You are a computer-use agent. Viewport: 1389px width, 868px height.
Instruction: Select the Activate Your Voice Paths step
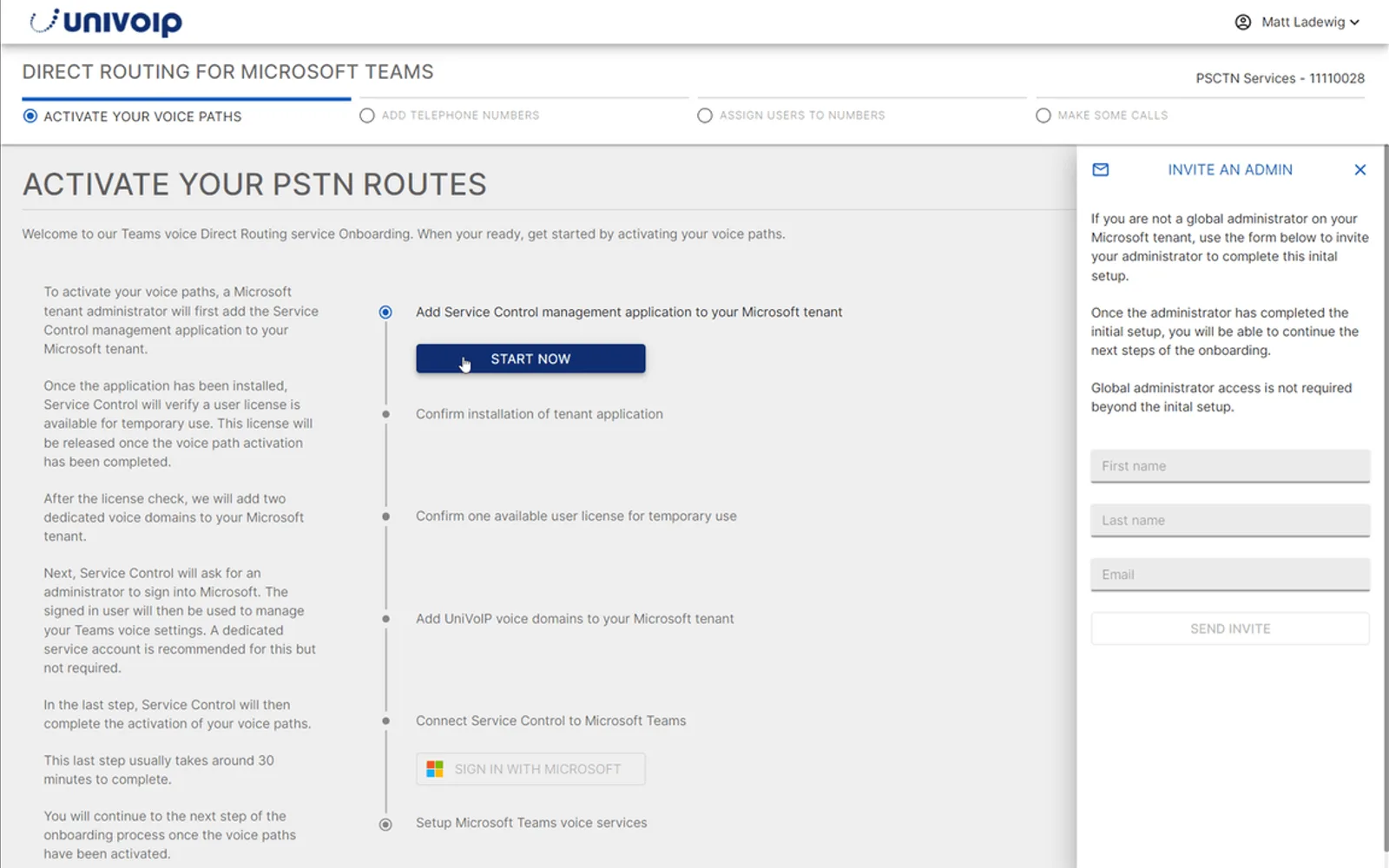click(x=133, y=116)
